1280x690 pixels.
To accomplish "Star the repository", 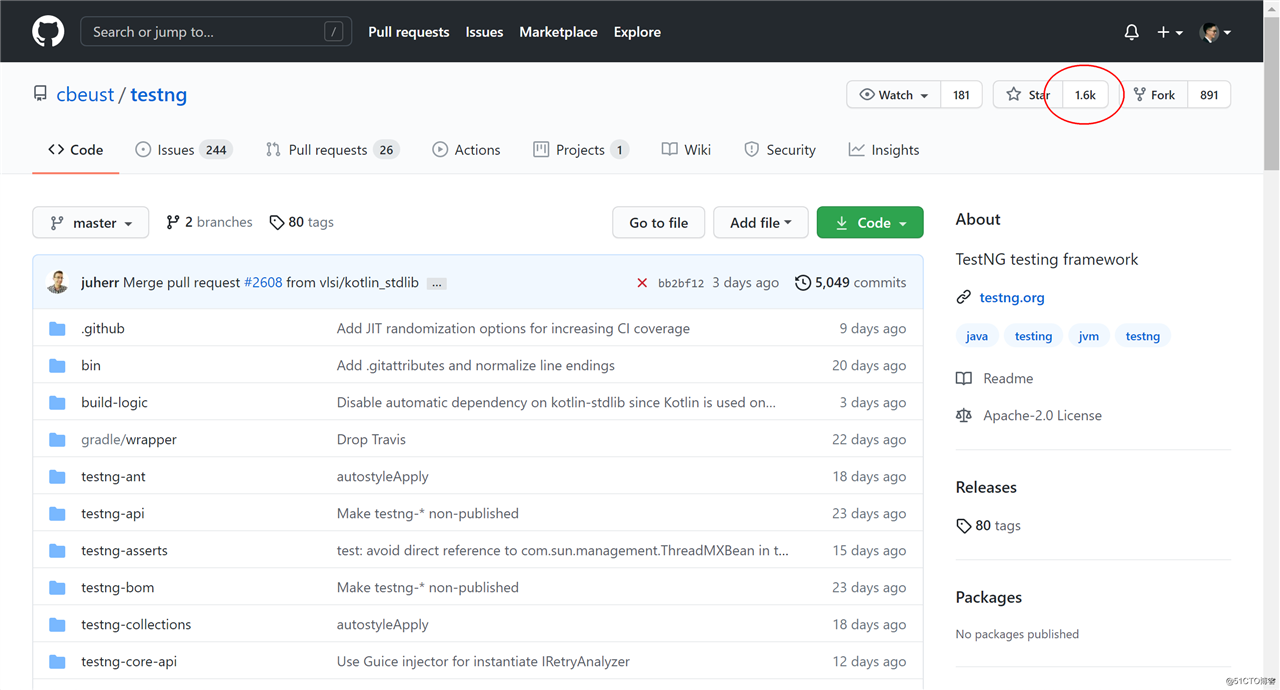I will click(x=1028, y=95).
